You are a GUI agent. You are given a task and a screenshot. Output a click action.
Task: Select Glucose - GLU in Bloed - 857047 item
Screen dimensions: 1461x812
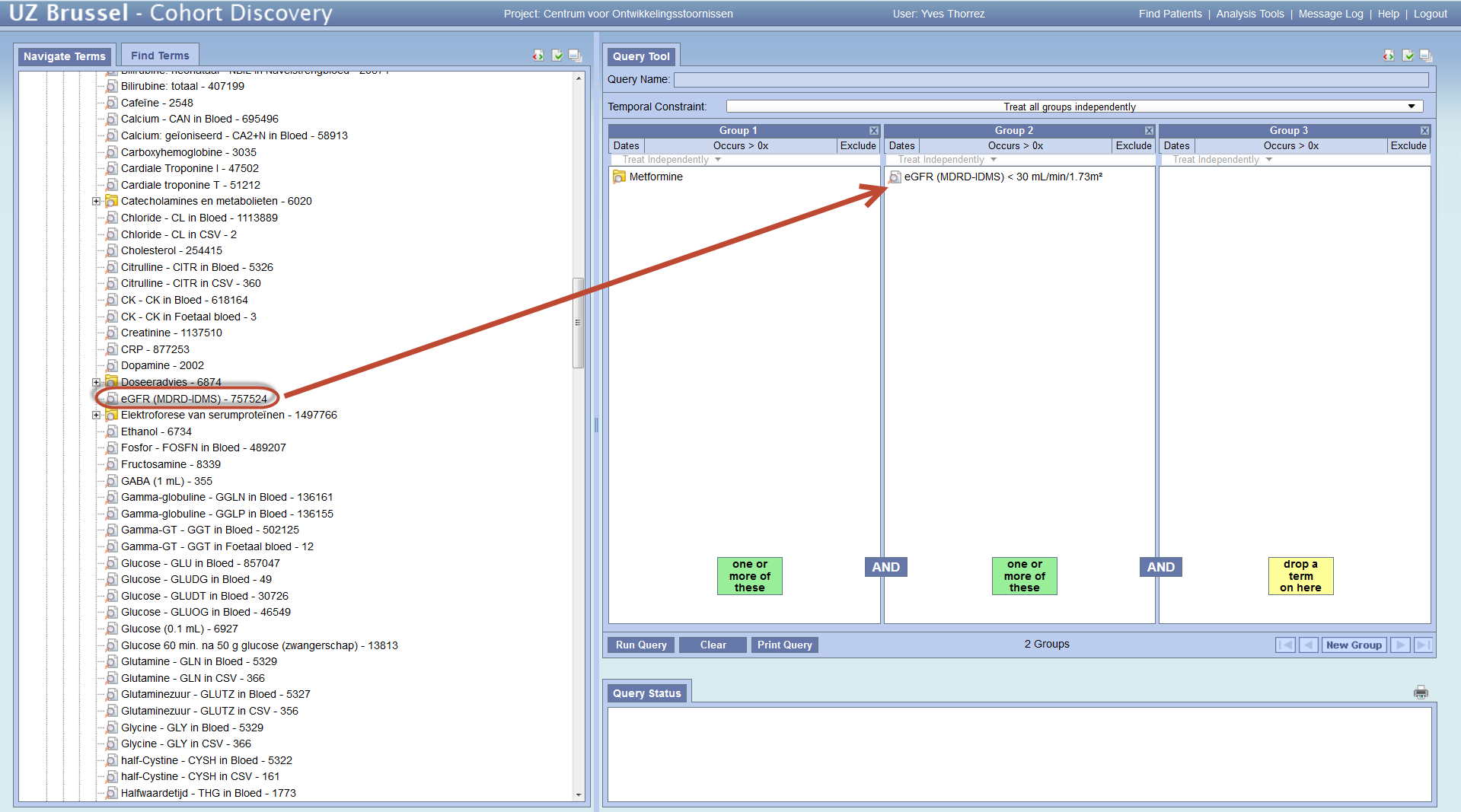(x=200, y=563)
